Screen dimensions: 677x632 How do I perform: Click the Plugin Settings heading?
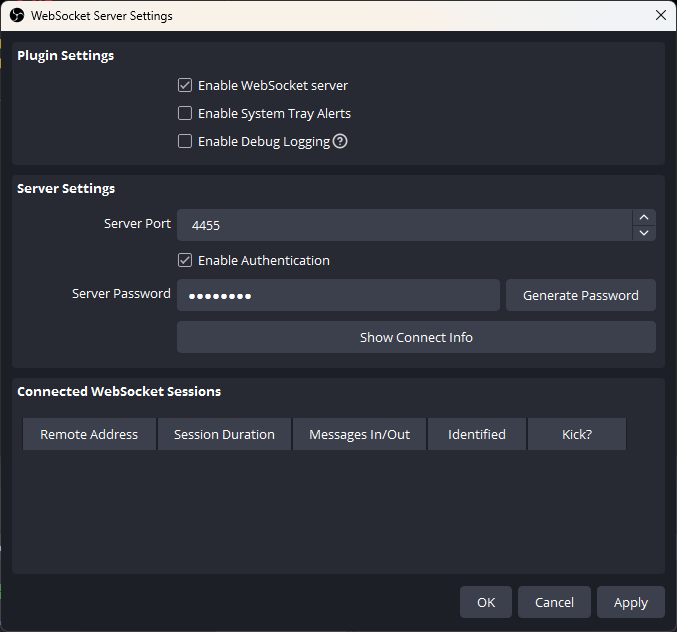tap(66, 56)
